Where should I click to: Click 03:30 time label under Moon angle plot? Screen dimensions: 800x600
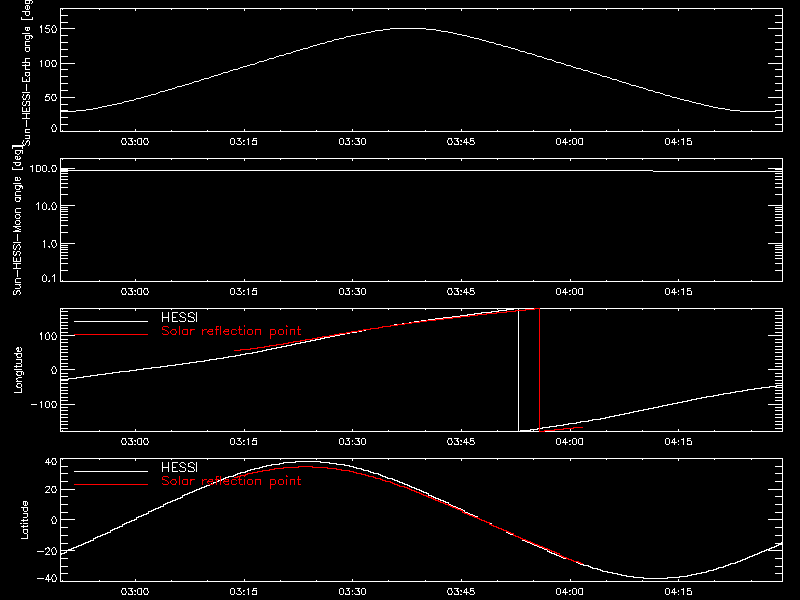click(x=352, y=292)
